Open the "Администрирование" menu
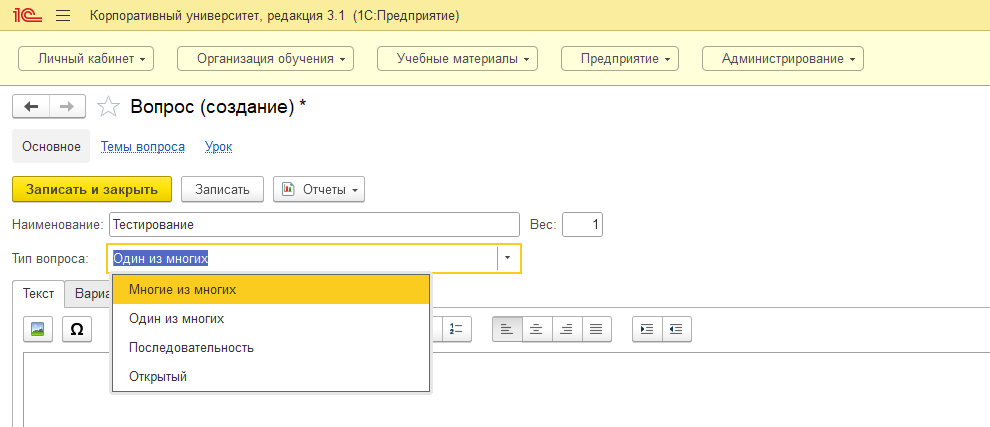Screen dimensions: 990x427 point(783,59)
